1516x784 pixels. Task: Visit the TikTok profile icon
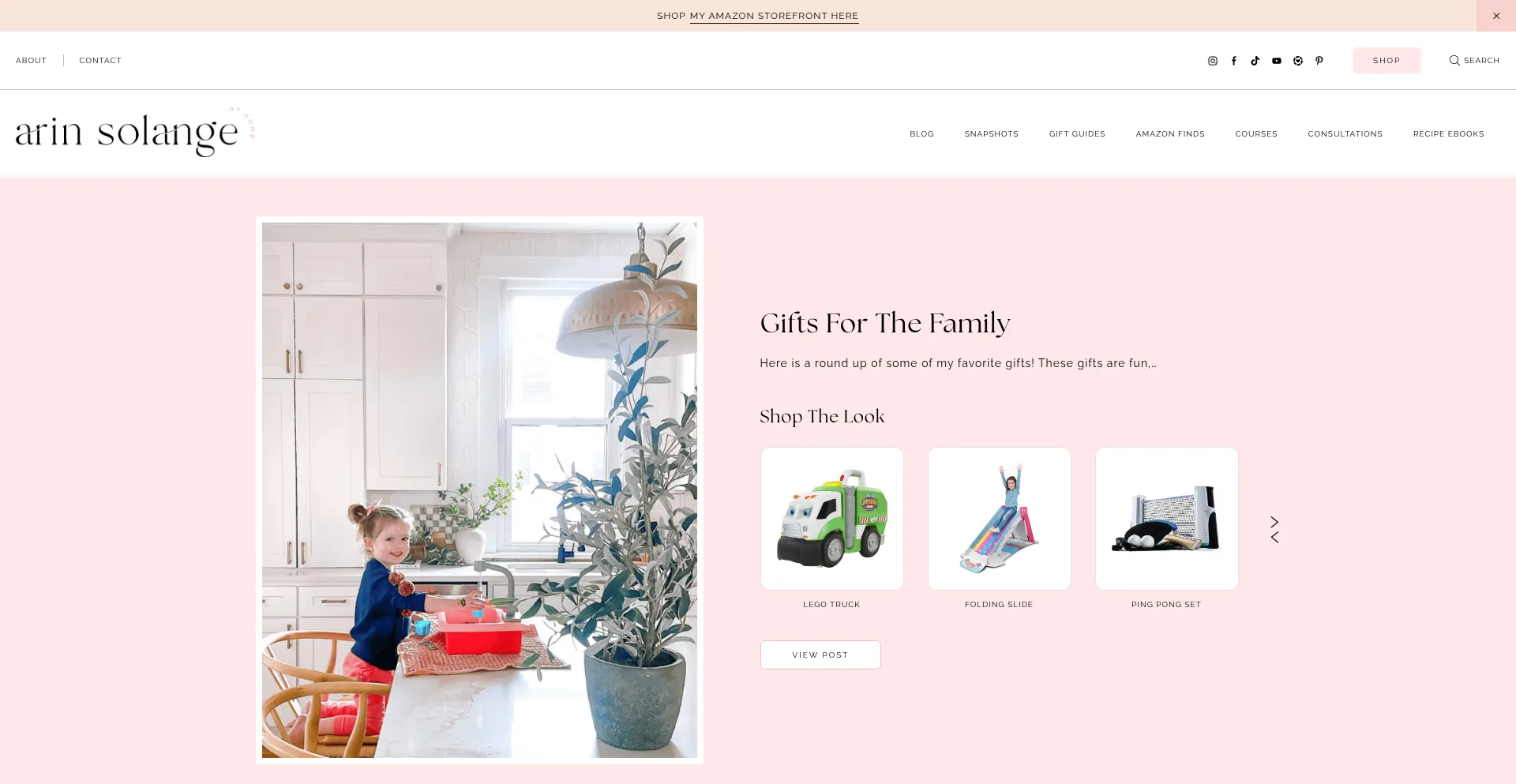[x=1255, y=61]
